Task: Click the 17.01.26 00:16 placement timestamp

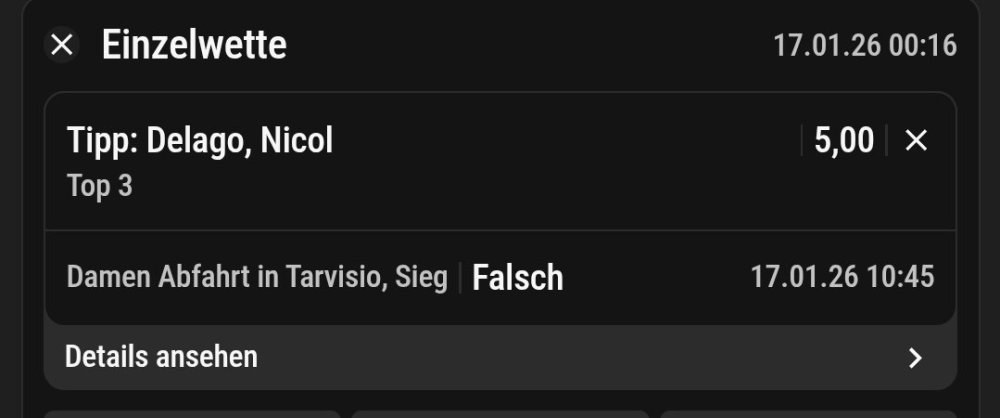Action: (865, 46)
